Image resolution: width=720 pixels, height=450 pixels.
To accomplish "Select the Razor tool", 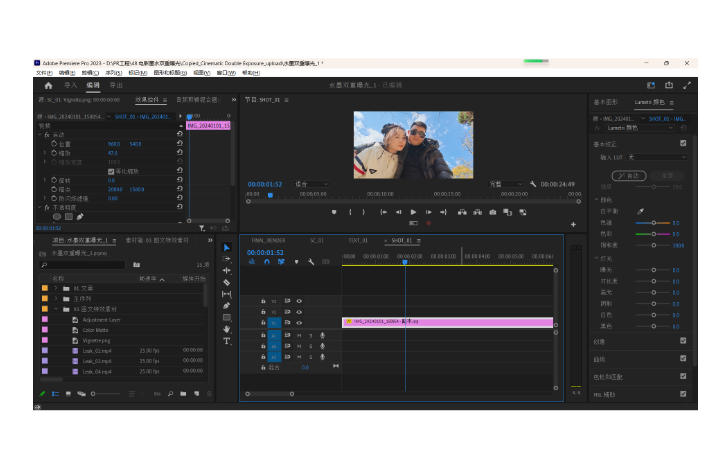I will (226, 282).
